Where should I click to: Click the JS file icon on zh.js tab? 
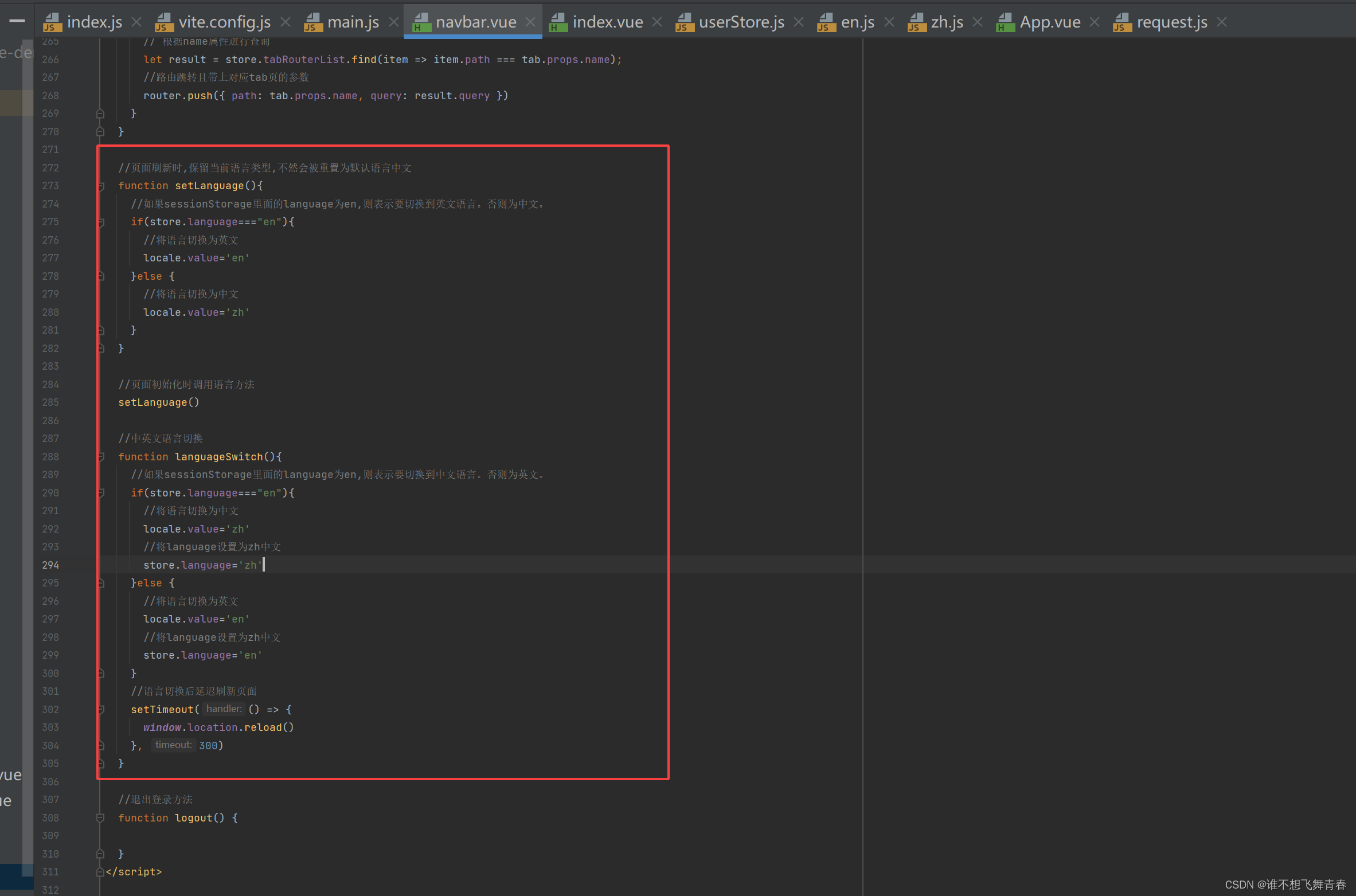click(917, 22)
